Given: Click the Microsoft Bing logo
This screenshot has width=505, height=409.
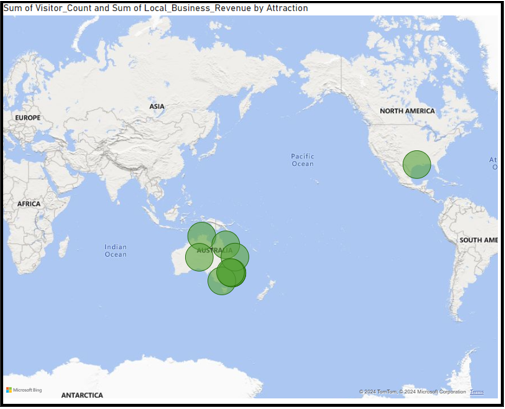Looking at the screenshot, I should (x=24, y=390).
